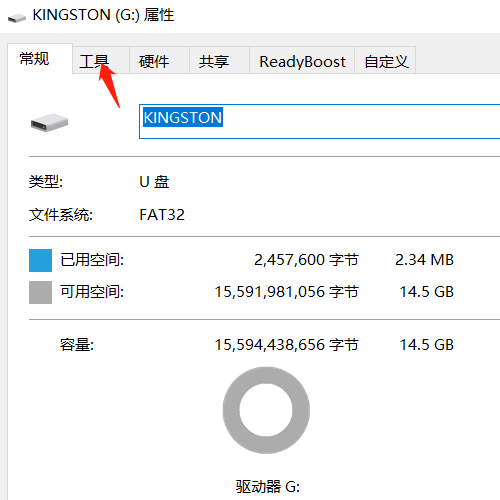
Task: Click the 驱动器 G: label
Action: (268, 487)
